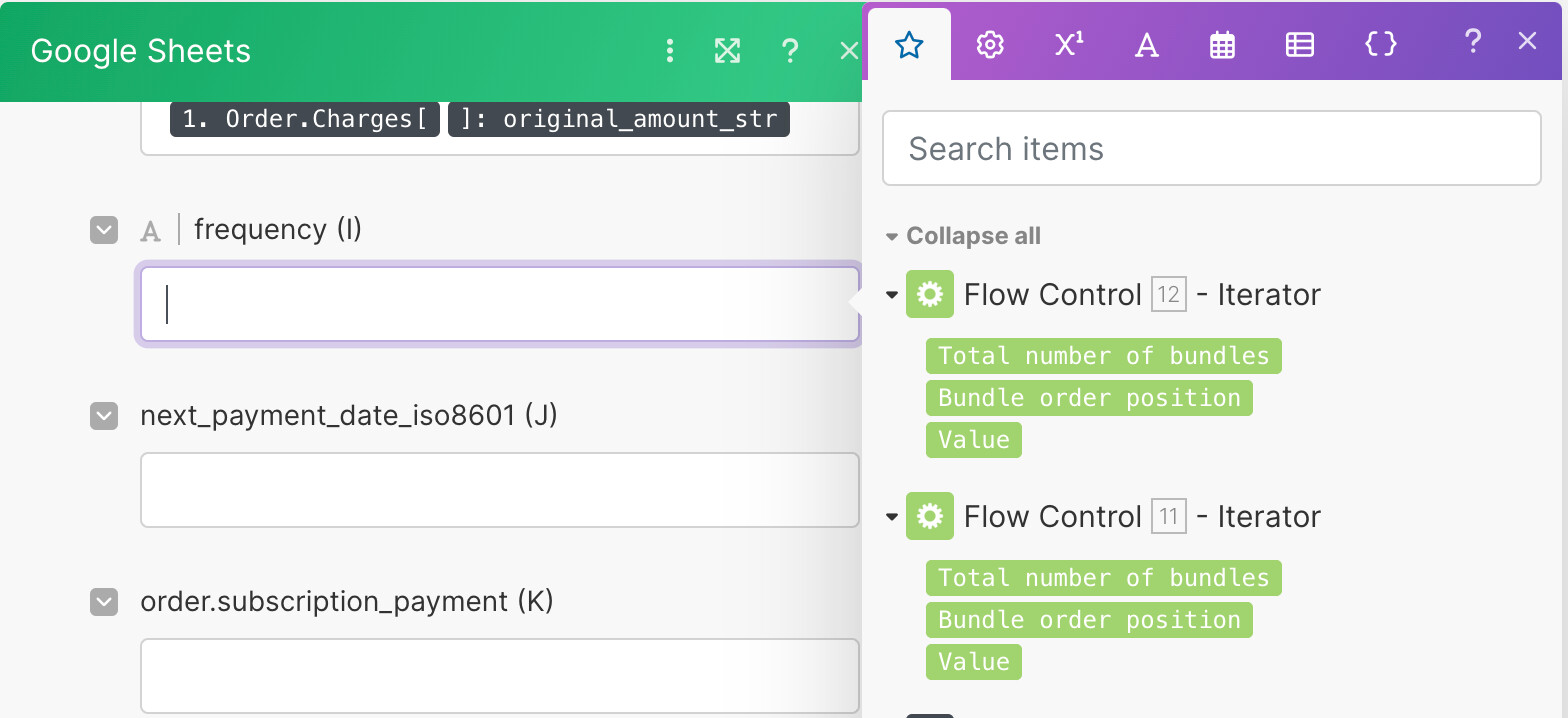1568x718 pixels.
Task: Open help in the mapping panel
Action: pyautogui.click(x=1472, y=41)
